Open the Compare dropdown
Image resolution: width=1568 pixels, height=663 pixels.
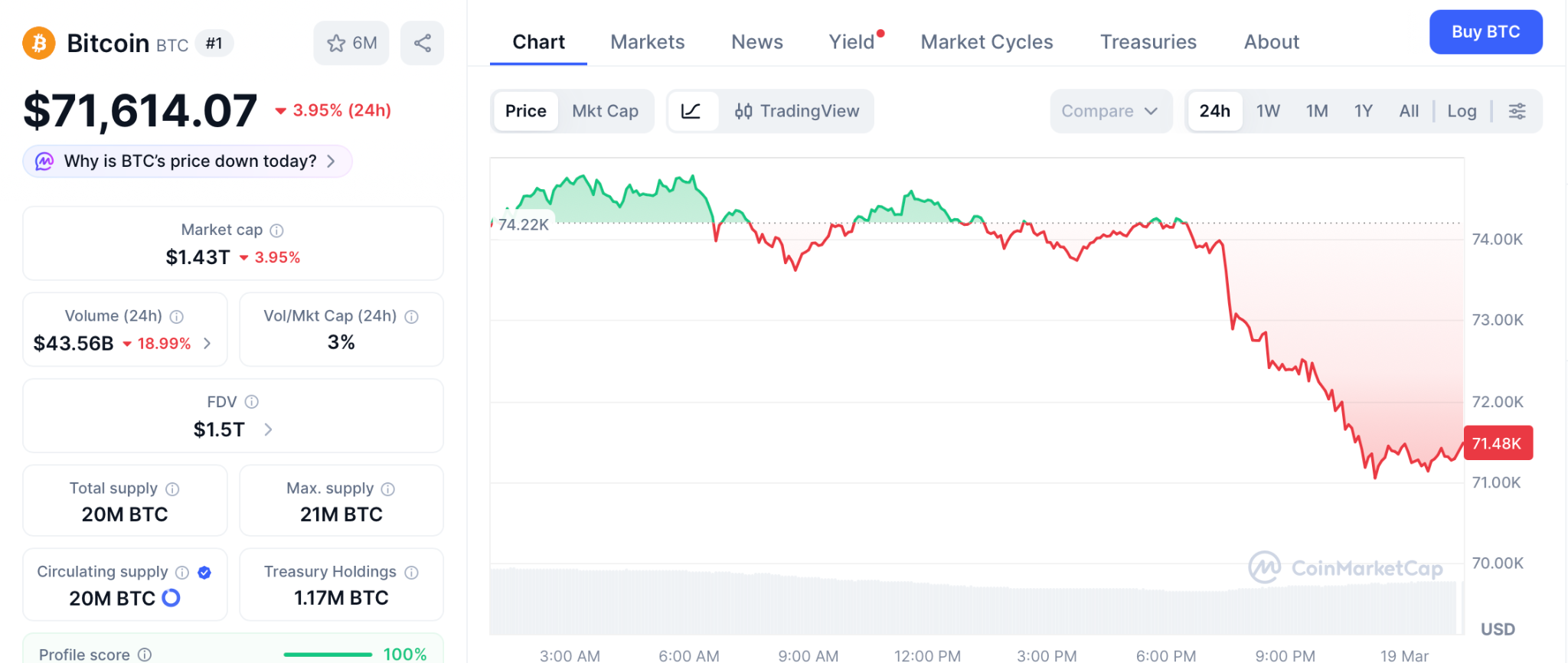(x=1109, y=111)
